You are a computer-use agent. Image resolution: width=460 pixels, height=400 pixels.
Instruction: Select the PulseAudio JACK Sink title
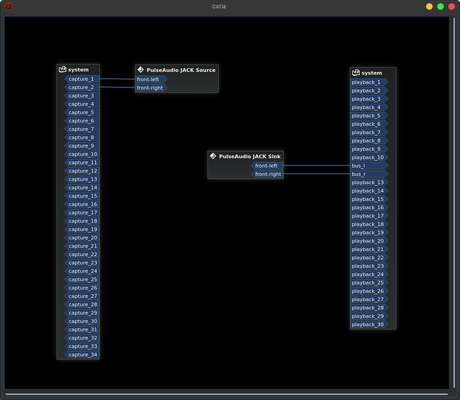[250, 156]
